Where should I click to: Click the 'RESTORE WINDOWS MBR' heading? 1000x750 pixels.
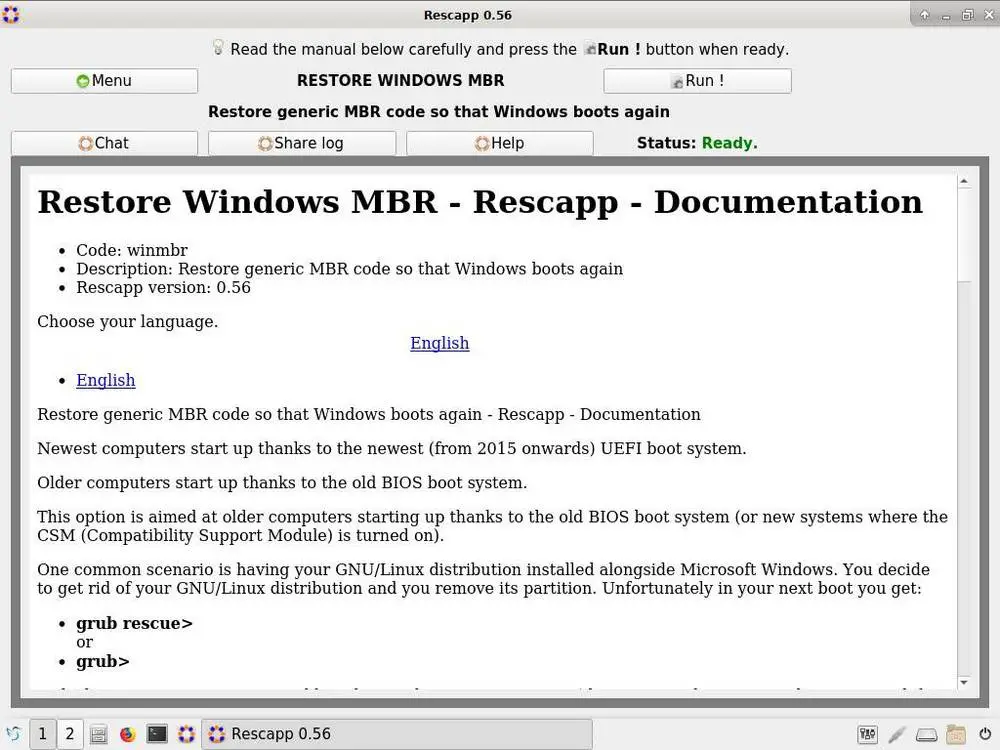coord(401,80)
